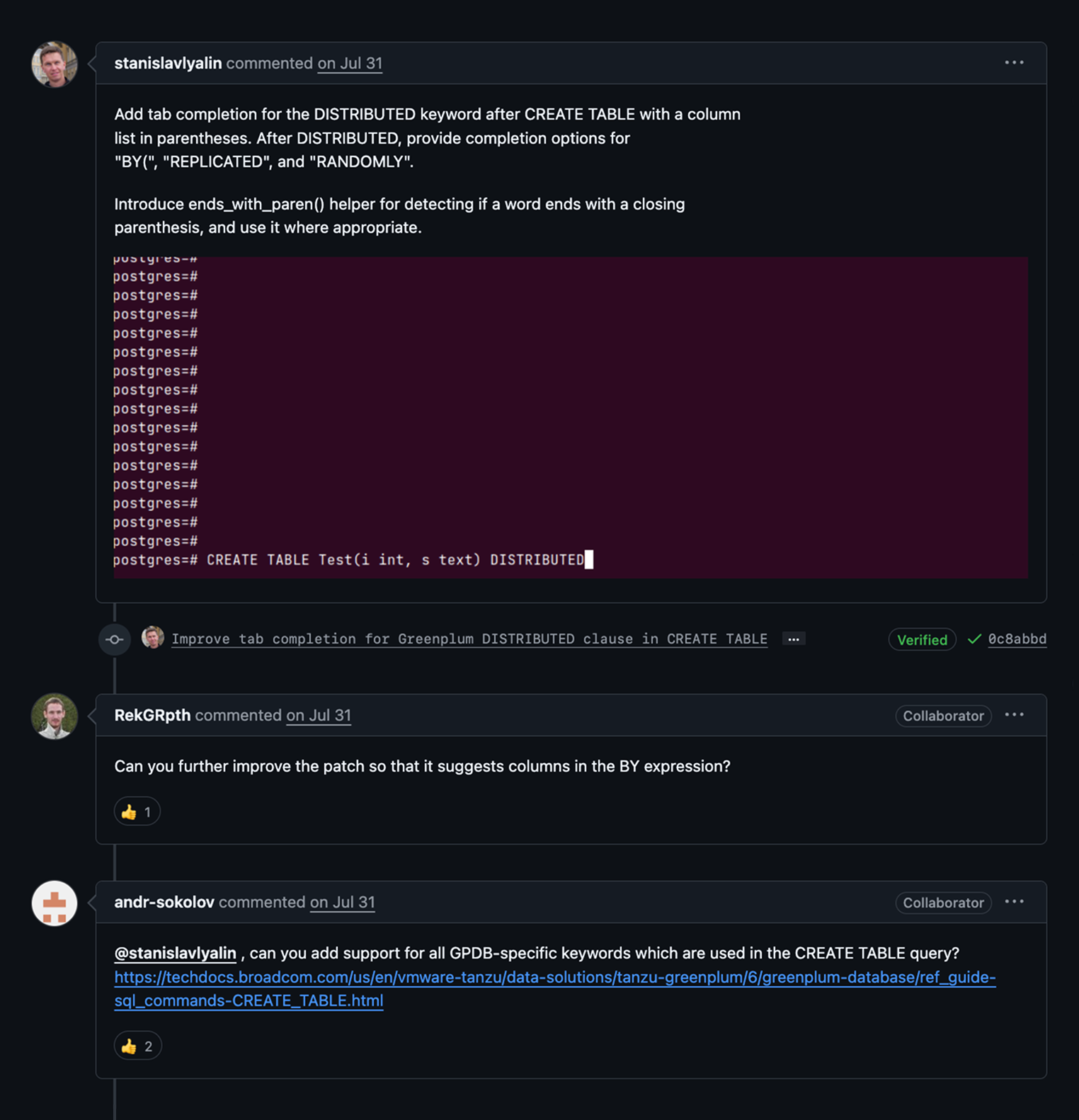Expand the commit message ellipsis button
The height and width of the screenshot is (1120, 1079).
[794, 639]
